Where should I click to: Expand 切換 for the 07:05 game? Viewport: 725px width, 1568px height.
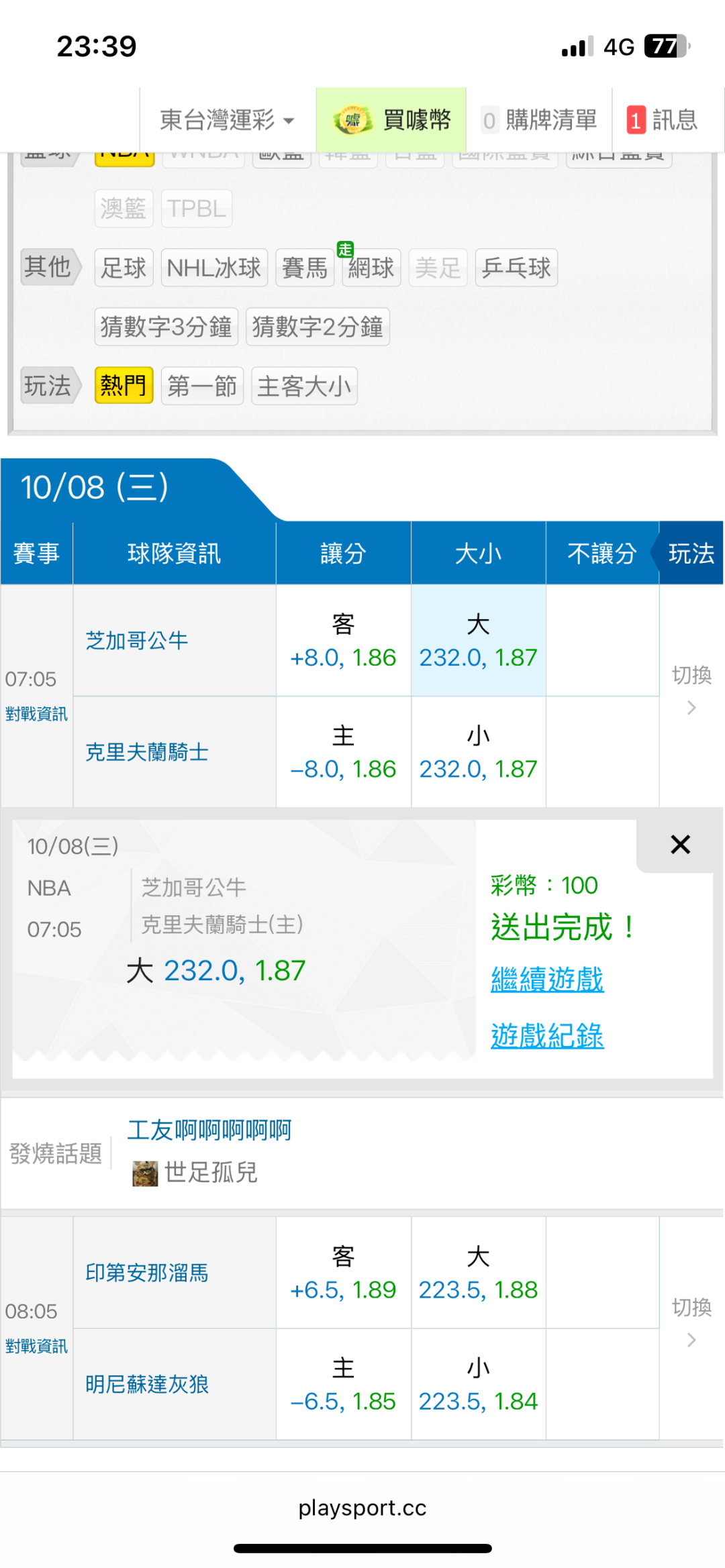691,690
